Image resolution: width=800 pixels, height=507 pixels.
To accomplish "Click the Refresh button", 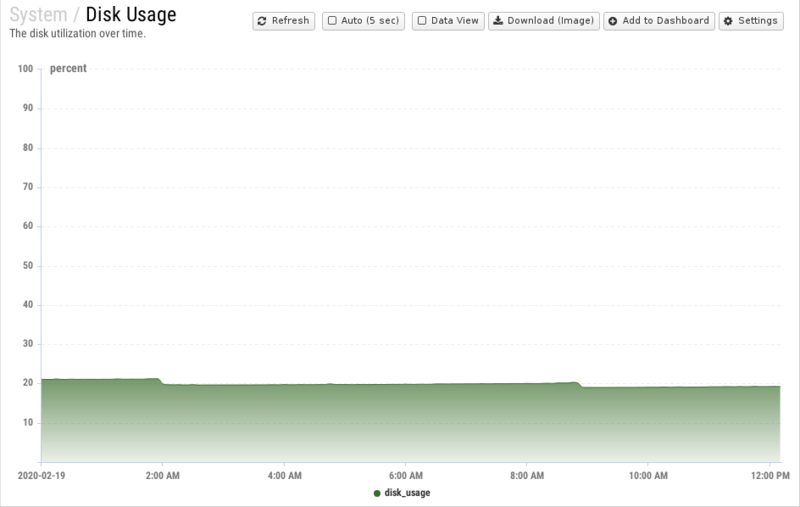I will coord(284,21).
